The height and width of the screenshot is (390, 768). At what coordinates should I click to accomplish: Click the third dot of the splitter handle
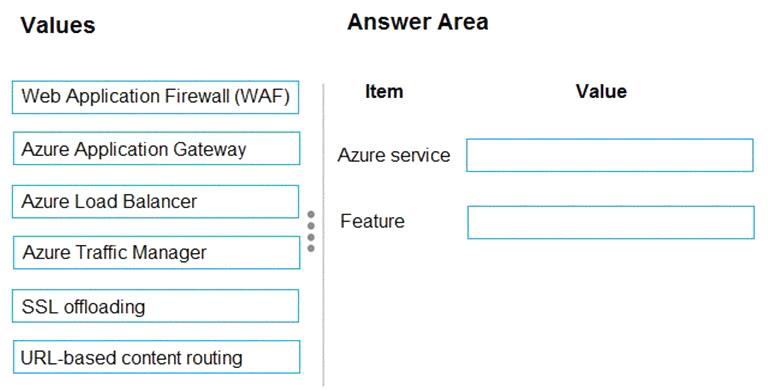tap(311, 237)
